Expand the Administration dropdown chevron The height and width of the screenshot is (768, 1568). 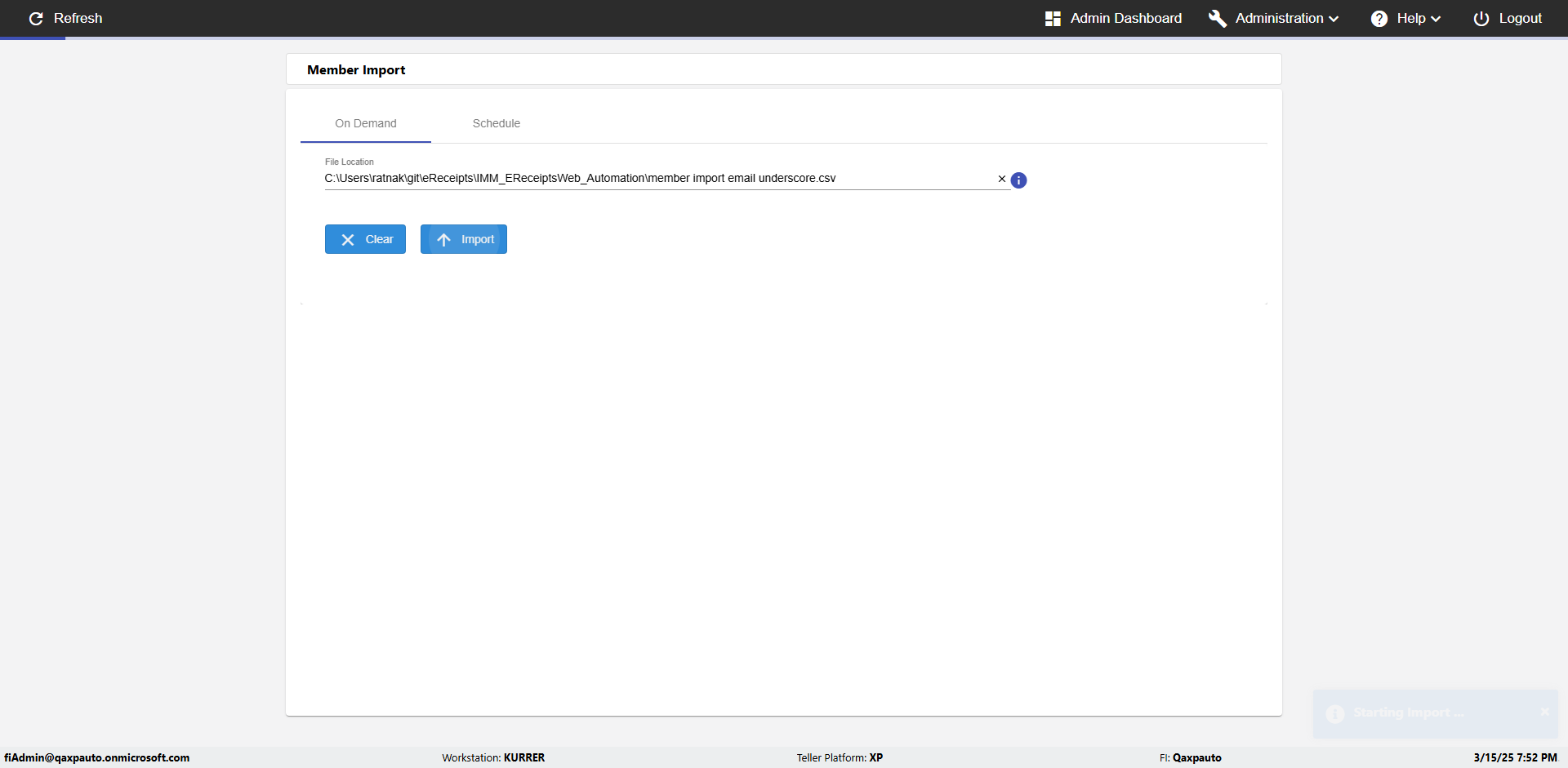[1334, 19]
